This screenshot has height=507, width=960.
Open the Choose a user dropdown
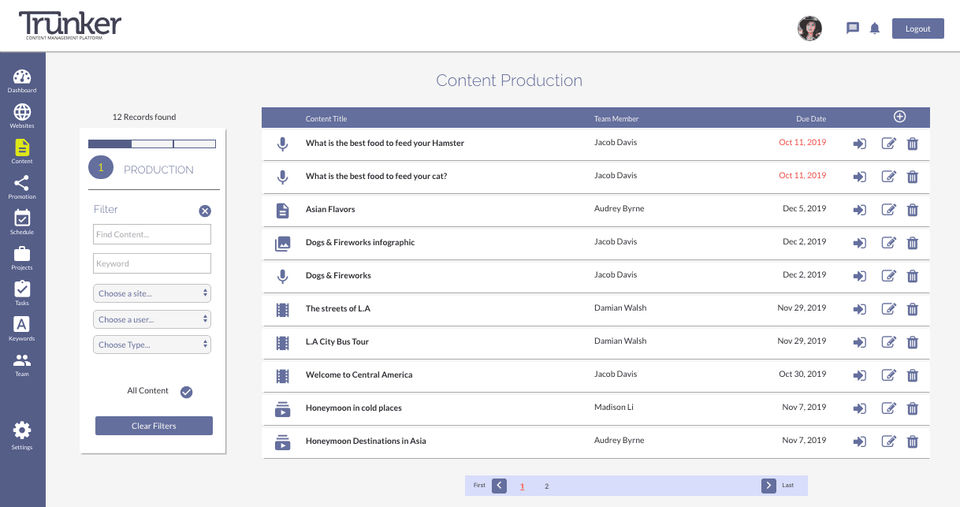point(152,319)
